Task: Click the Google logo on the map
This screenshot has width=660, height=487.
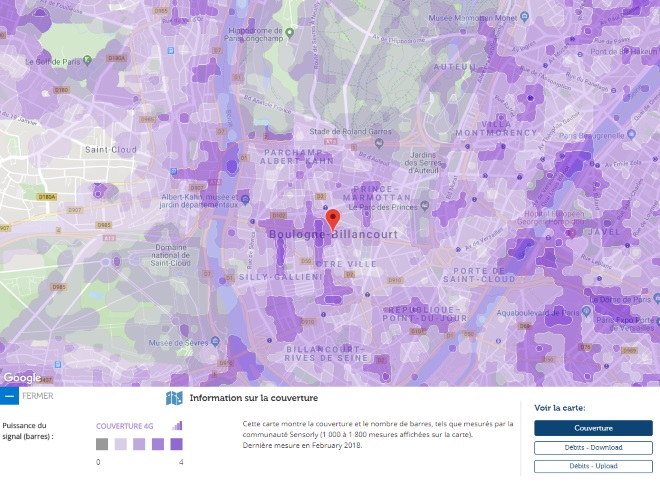Action: tap(22, 377)
